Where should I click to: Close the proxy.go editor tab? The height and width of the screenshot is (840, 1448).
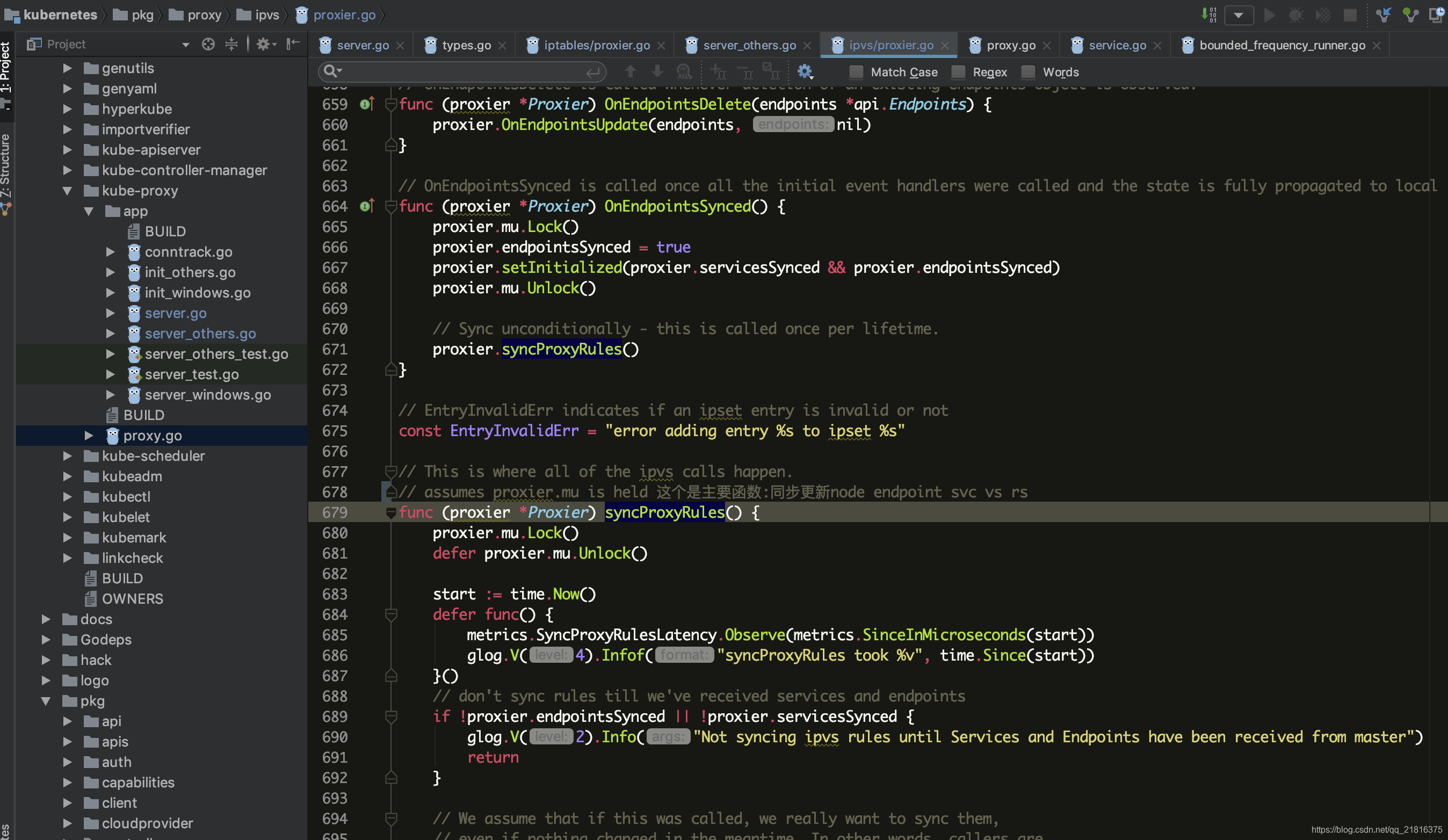pyautogui.click(x=1046, y=46)
